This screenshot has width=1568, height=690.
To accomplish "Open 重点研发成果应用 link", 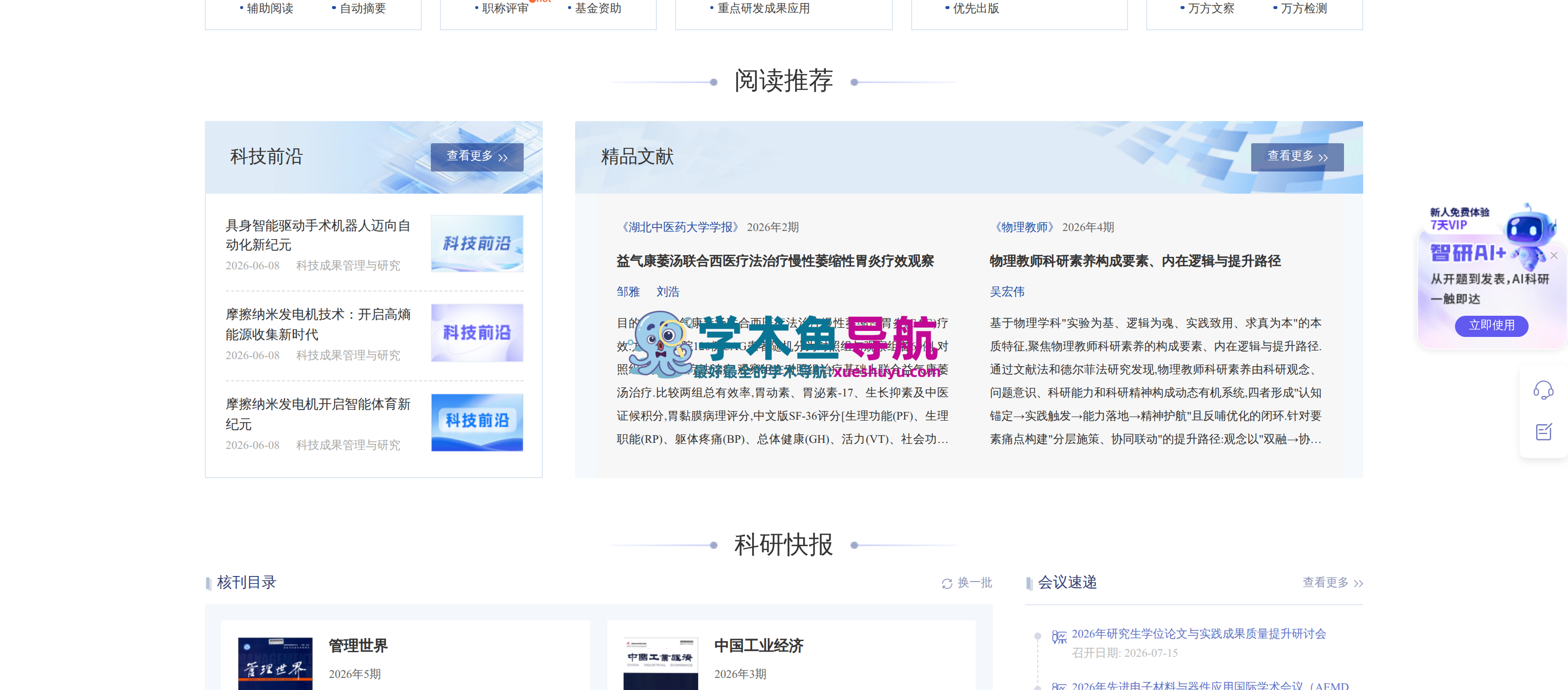I will click(x=763, y=8).
